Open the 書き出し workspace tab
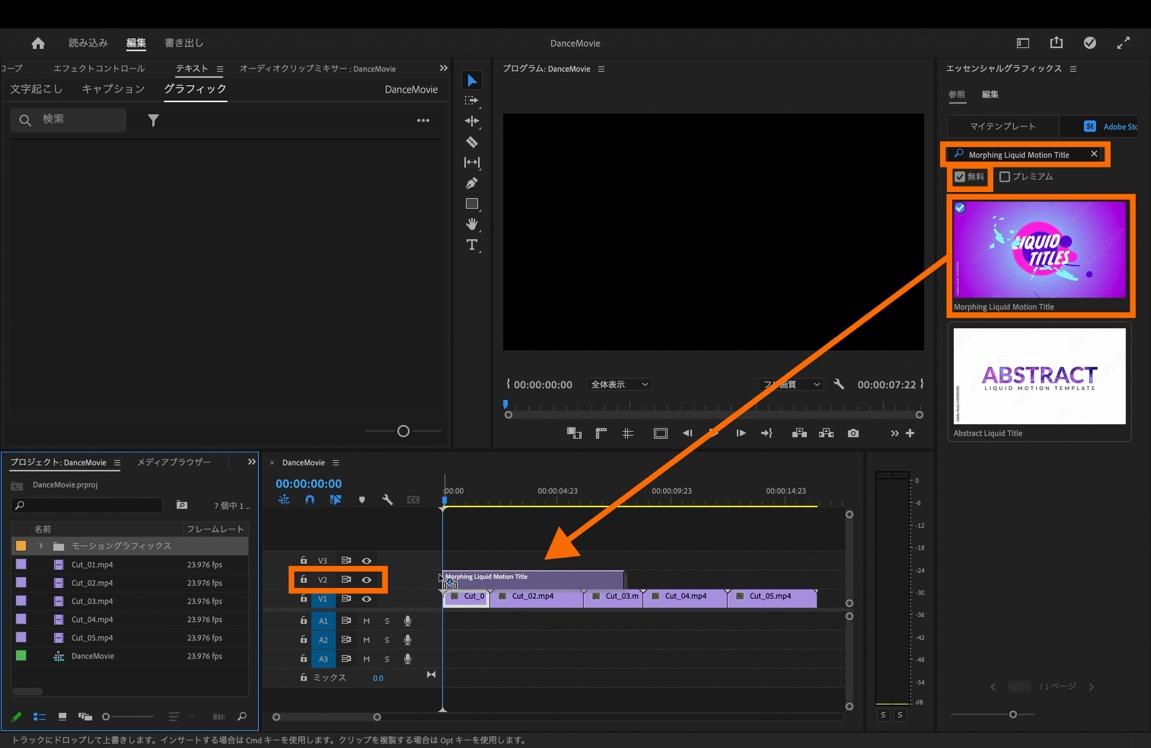 pyautogui.click(x=184, y=43)
